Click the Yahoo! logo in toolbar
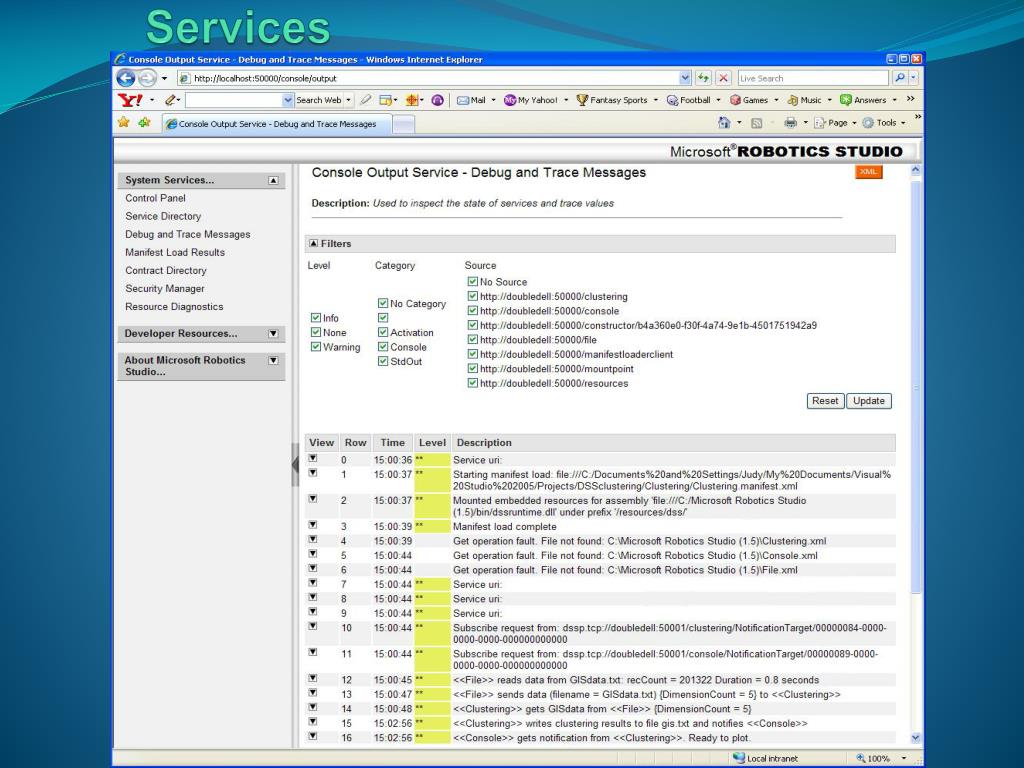Image resolution: width=1024 pixels, height=768 pixels. tap(130, 100)
